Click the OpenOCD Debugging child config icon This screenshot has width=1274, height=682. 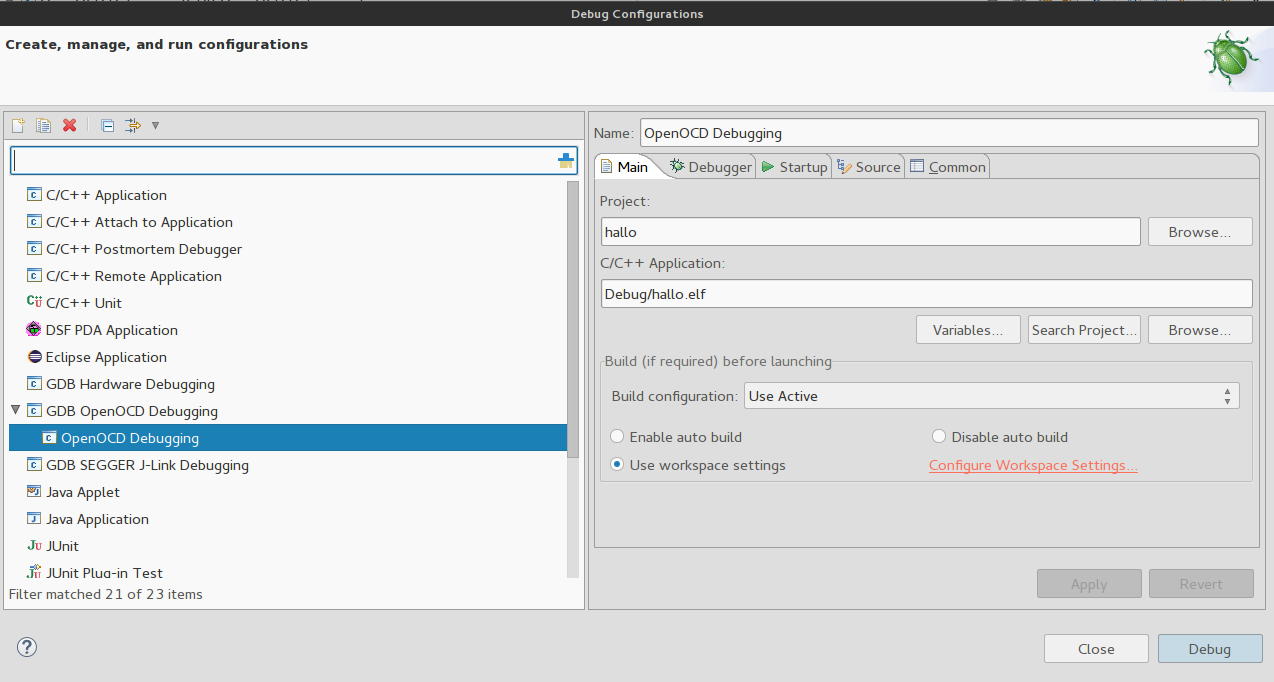coord(49,438)
